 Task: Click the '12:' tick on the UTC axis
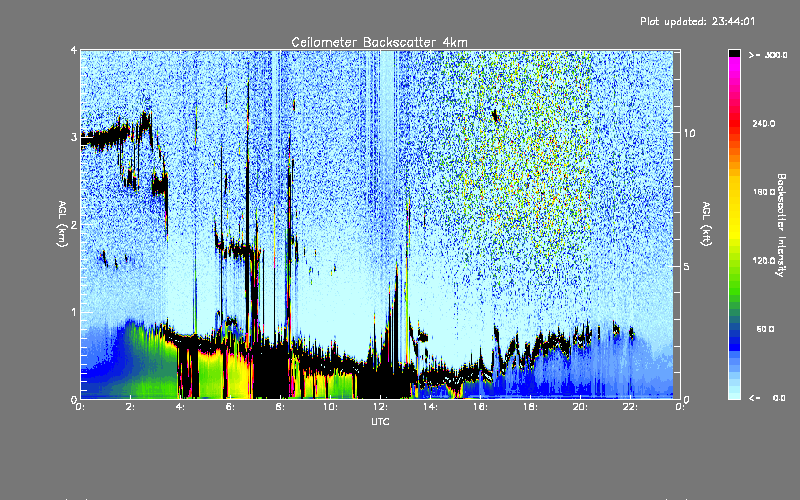(380, 407)
